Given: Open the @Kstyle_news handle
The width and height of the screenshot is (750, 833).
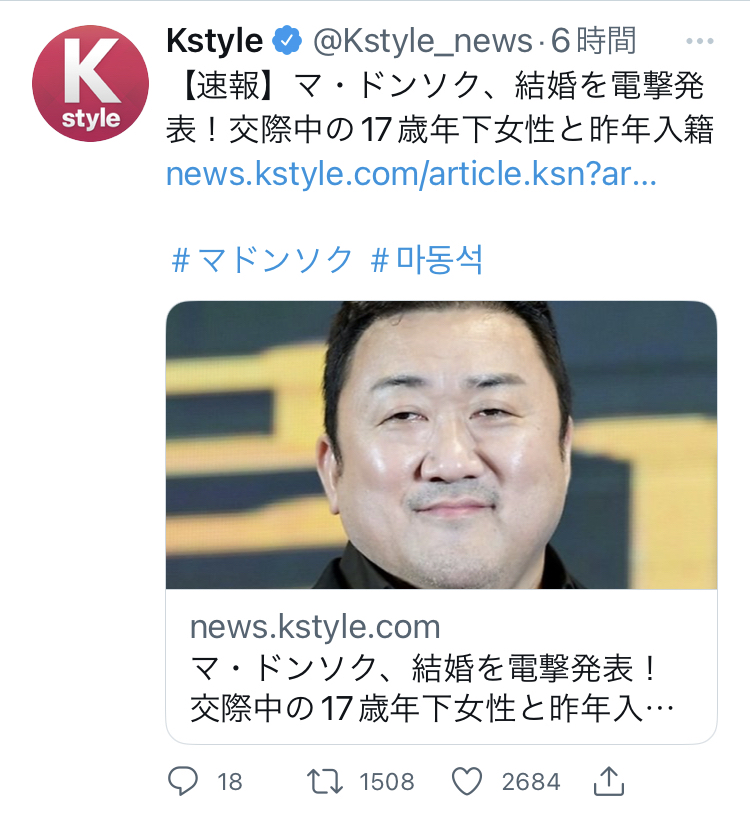Looking at the screenshot, I should click(423, 41).
